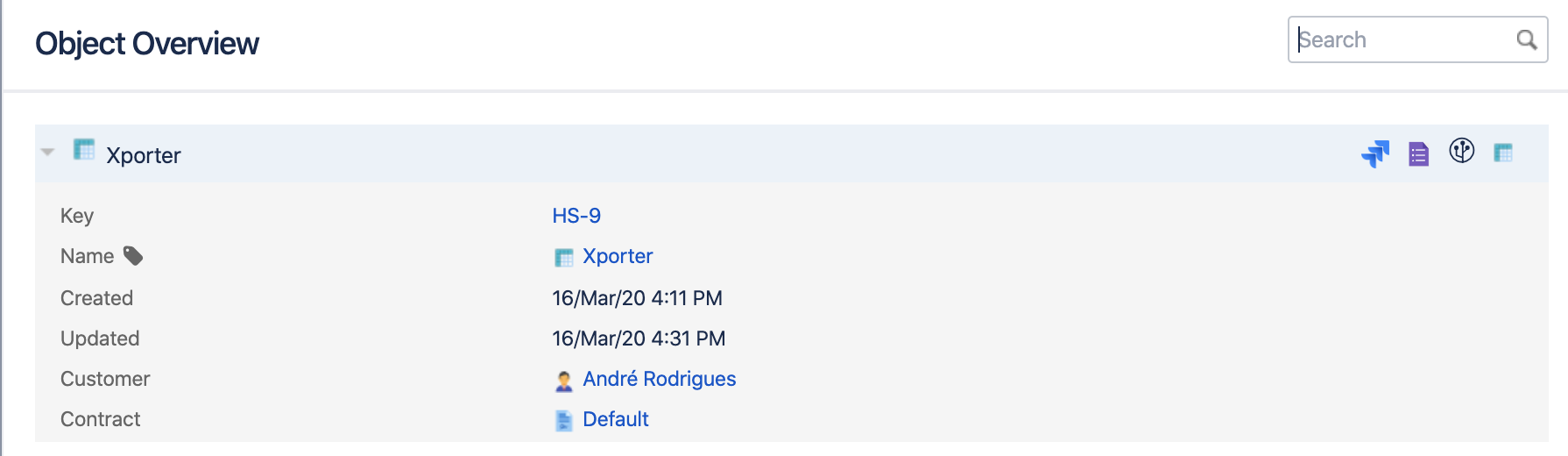Open the HS-9 key link
Image resolution: width=1568 pixels, height=456 pixels.
pos(576,216)
